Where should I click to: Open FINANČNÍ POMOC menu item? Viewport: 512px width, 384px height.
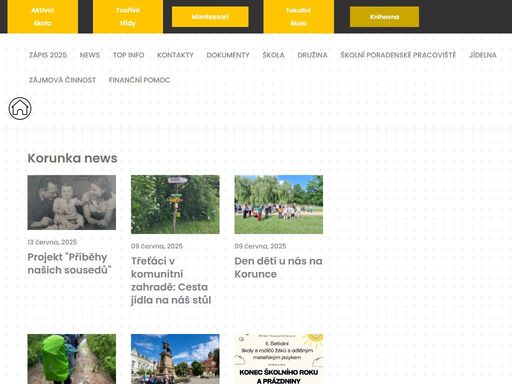tap(139, 80)
